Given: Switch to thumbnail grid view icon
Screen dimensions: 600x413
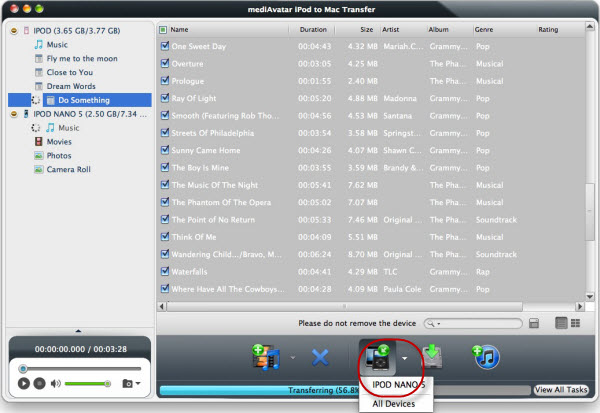Looking at the screenshot, I should click(576, 323).
